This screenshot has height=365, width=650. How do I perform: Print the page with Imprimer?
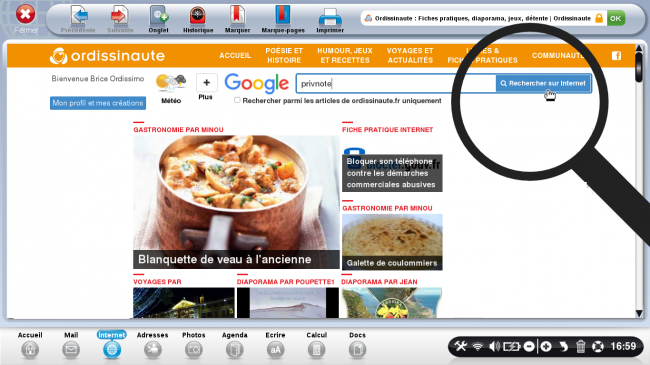330,19
